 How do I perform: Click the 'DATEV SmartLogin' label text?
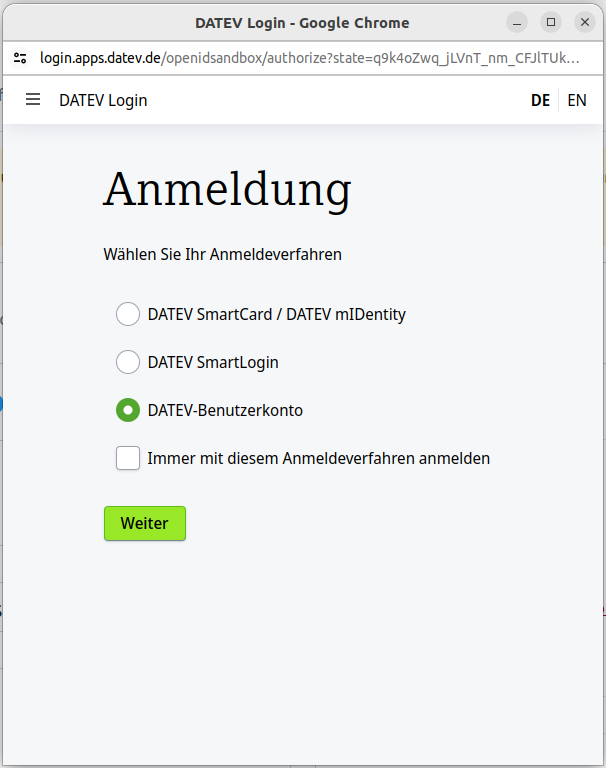[213, 362]
